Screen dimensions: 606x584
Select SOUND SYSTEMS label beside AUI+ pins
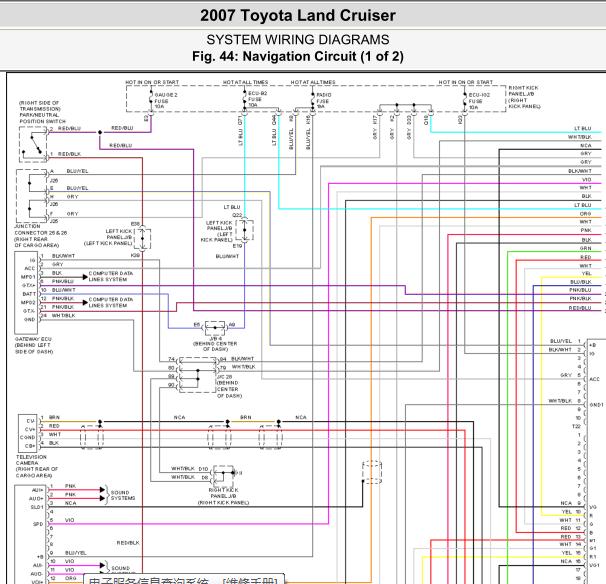click(123, 495)
